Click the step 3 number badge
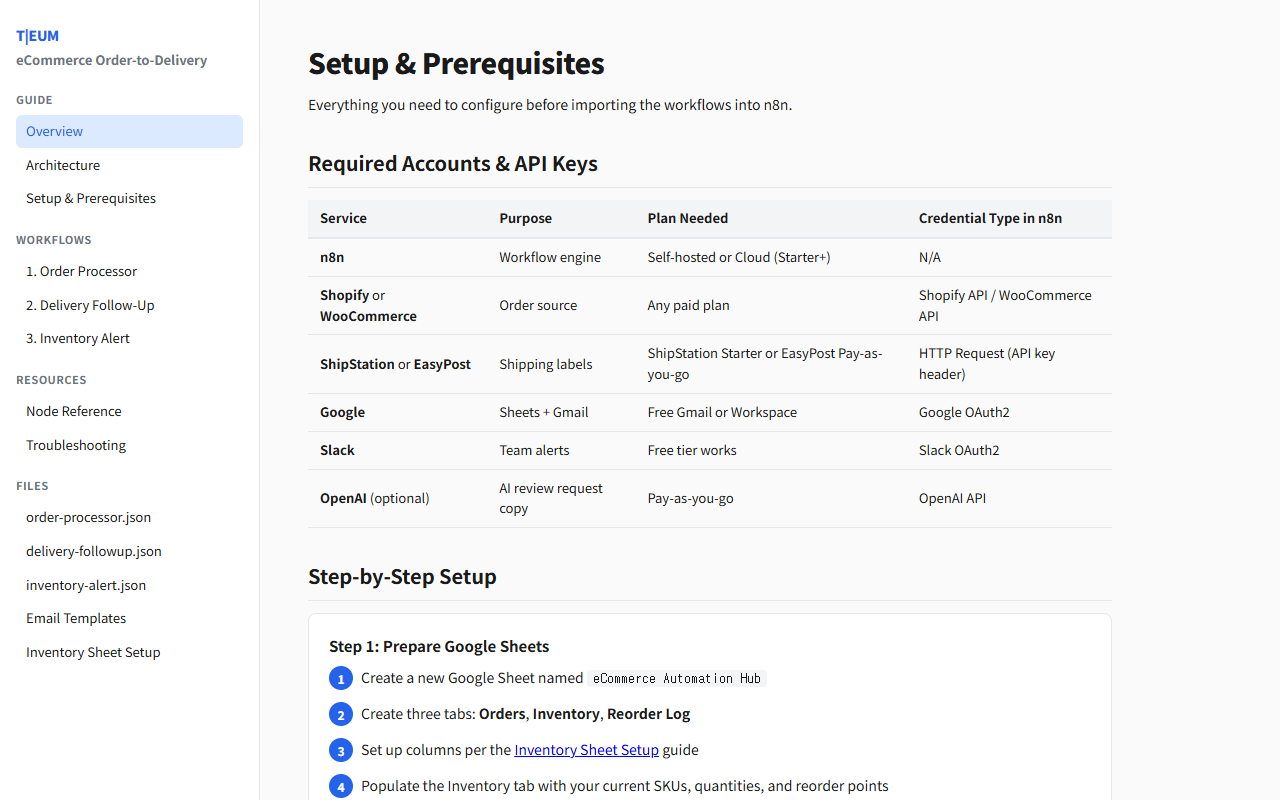Viewport: 1280px width, 800px height. pos(341,751)
